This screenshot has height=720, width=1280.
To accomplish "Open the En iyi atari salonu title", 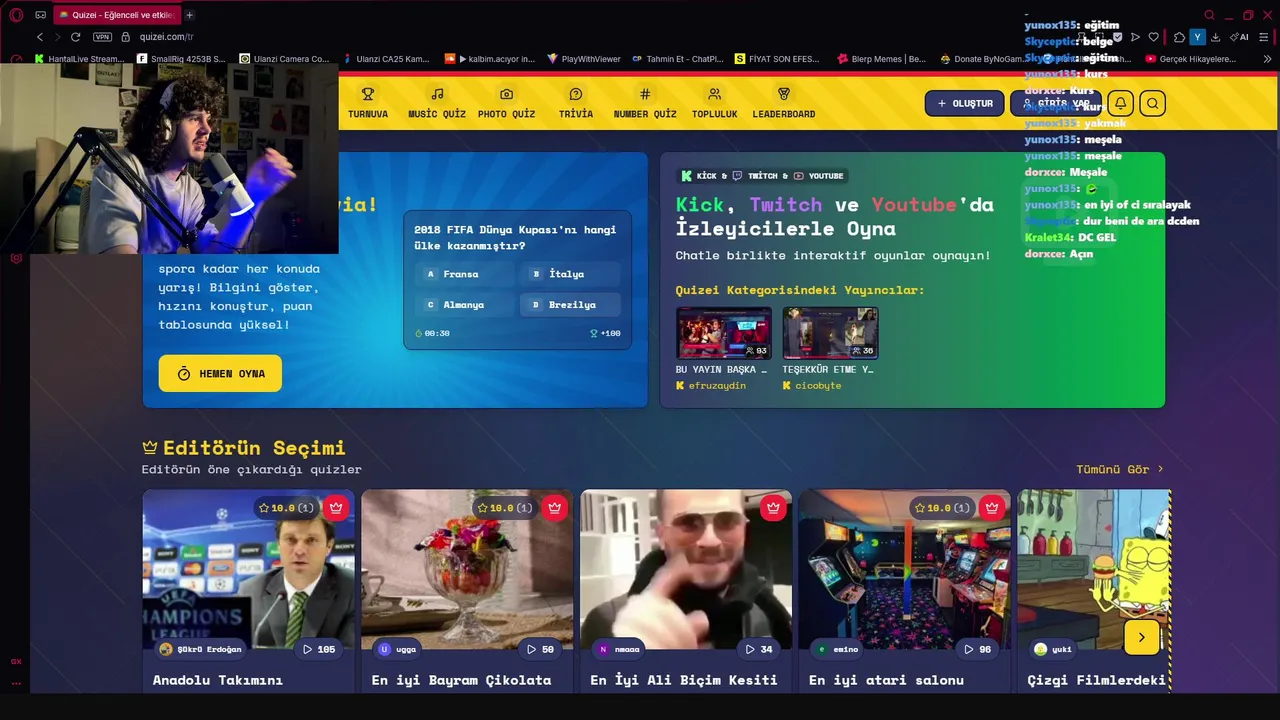I will [x=886, y=680].
